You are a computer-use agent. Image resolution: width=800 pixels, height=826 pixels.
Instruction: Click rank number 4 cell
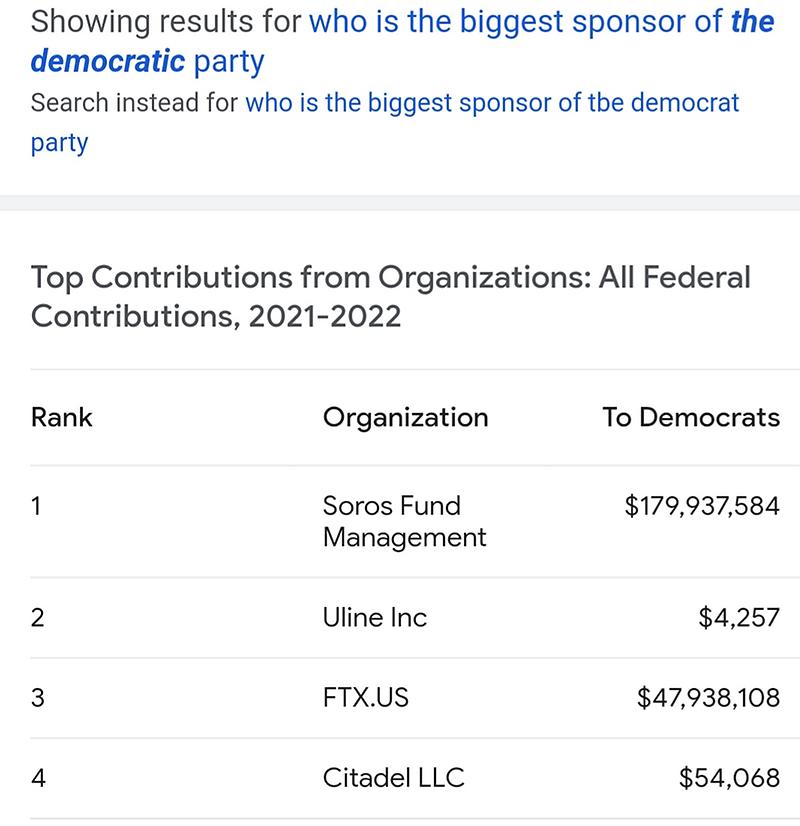point(37,777)
